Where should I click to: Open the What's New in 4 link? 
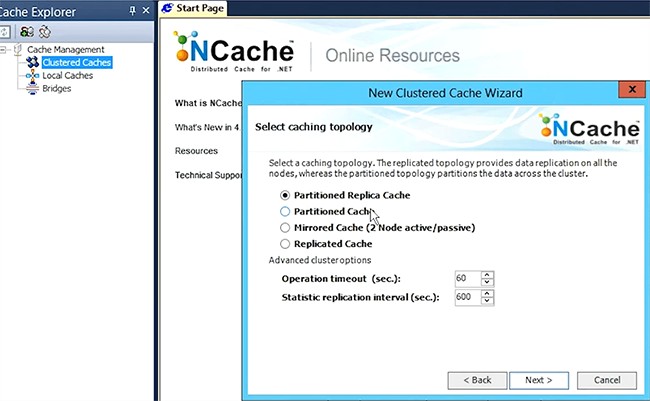[208, 127]
